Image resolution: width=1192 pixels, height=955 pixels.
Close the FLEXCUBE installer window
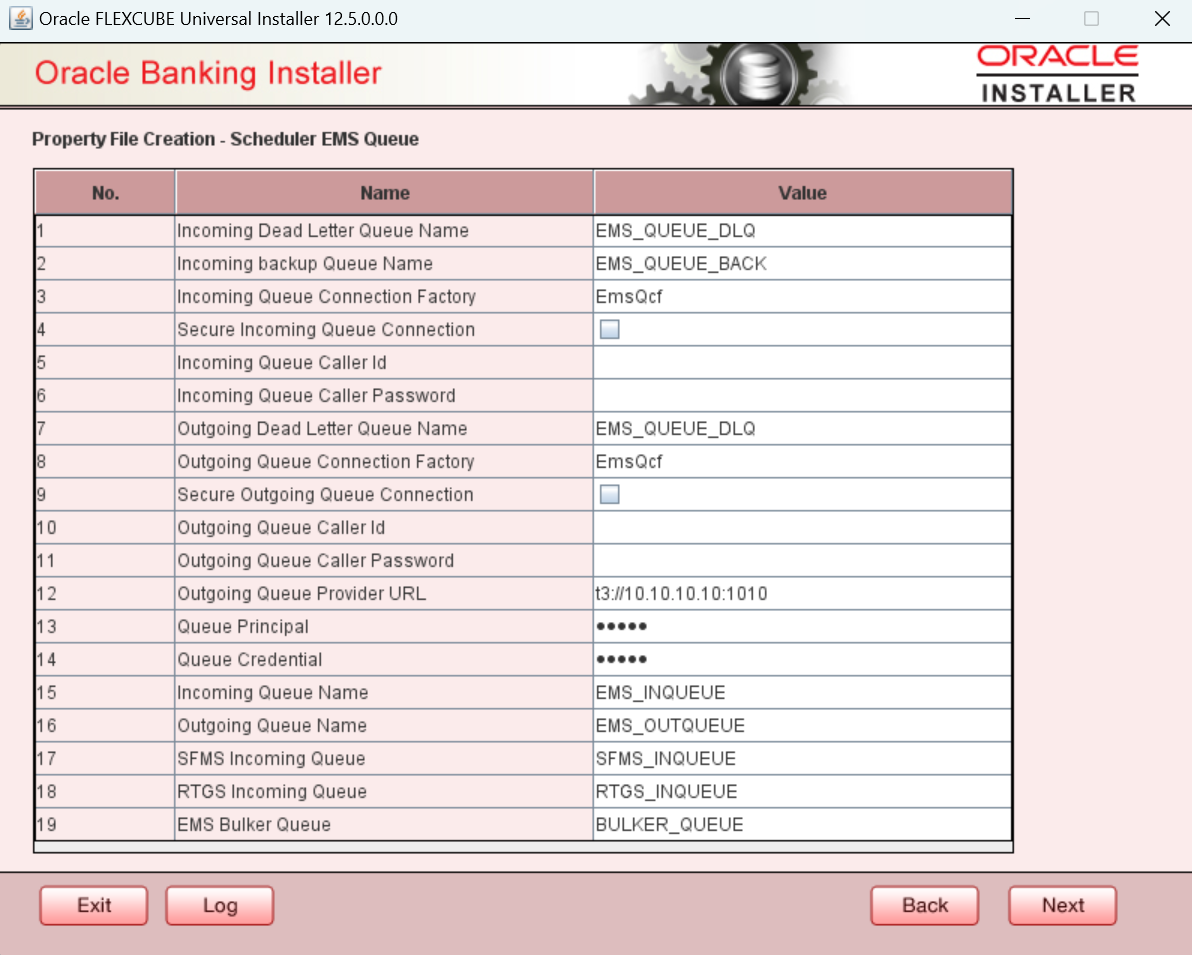pos(1162,18)
